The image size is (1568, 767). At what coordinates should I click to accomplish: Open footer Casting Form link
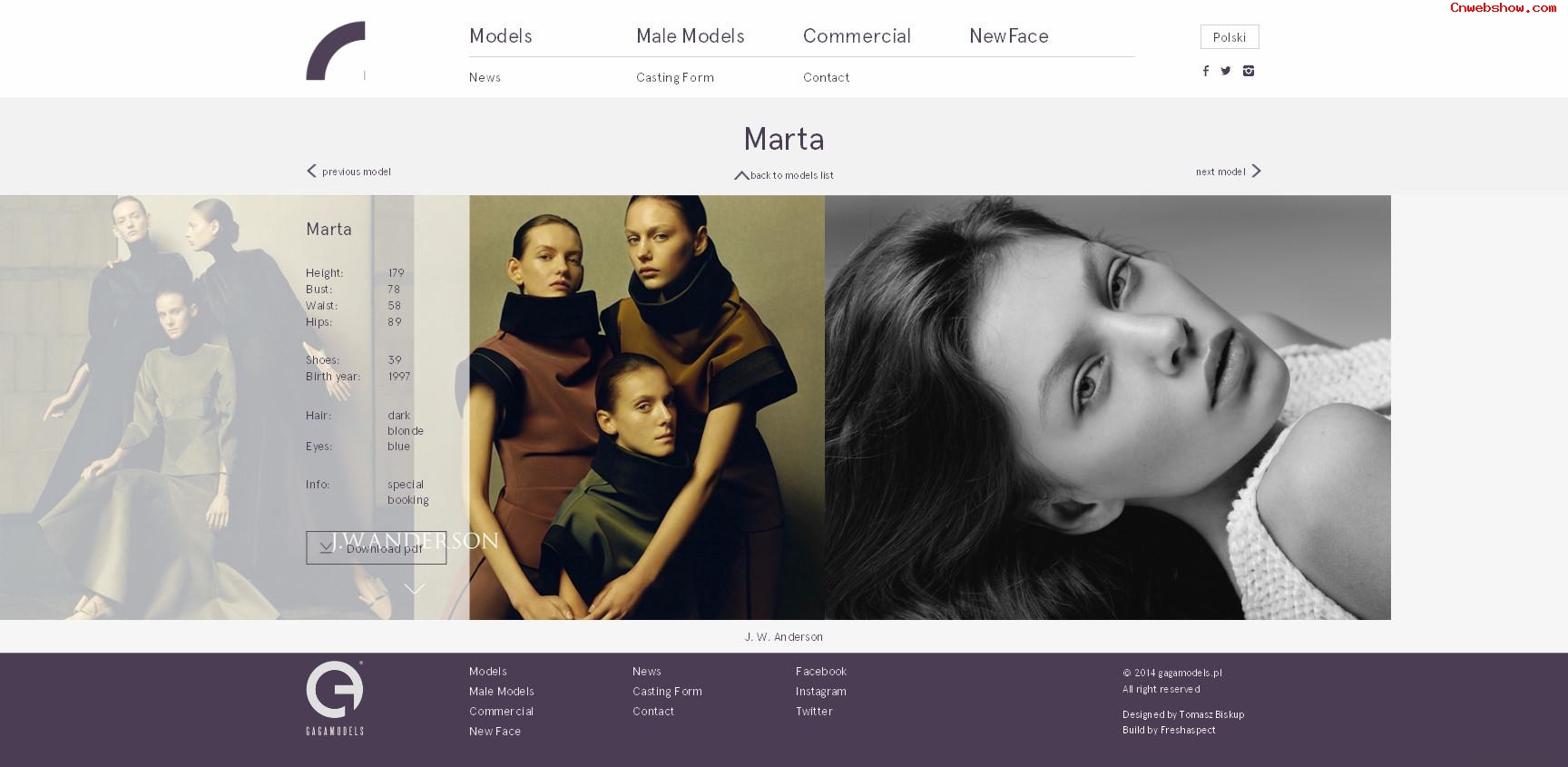point(668,692)
